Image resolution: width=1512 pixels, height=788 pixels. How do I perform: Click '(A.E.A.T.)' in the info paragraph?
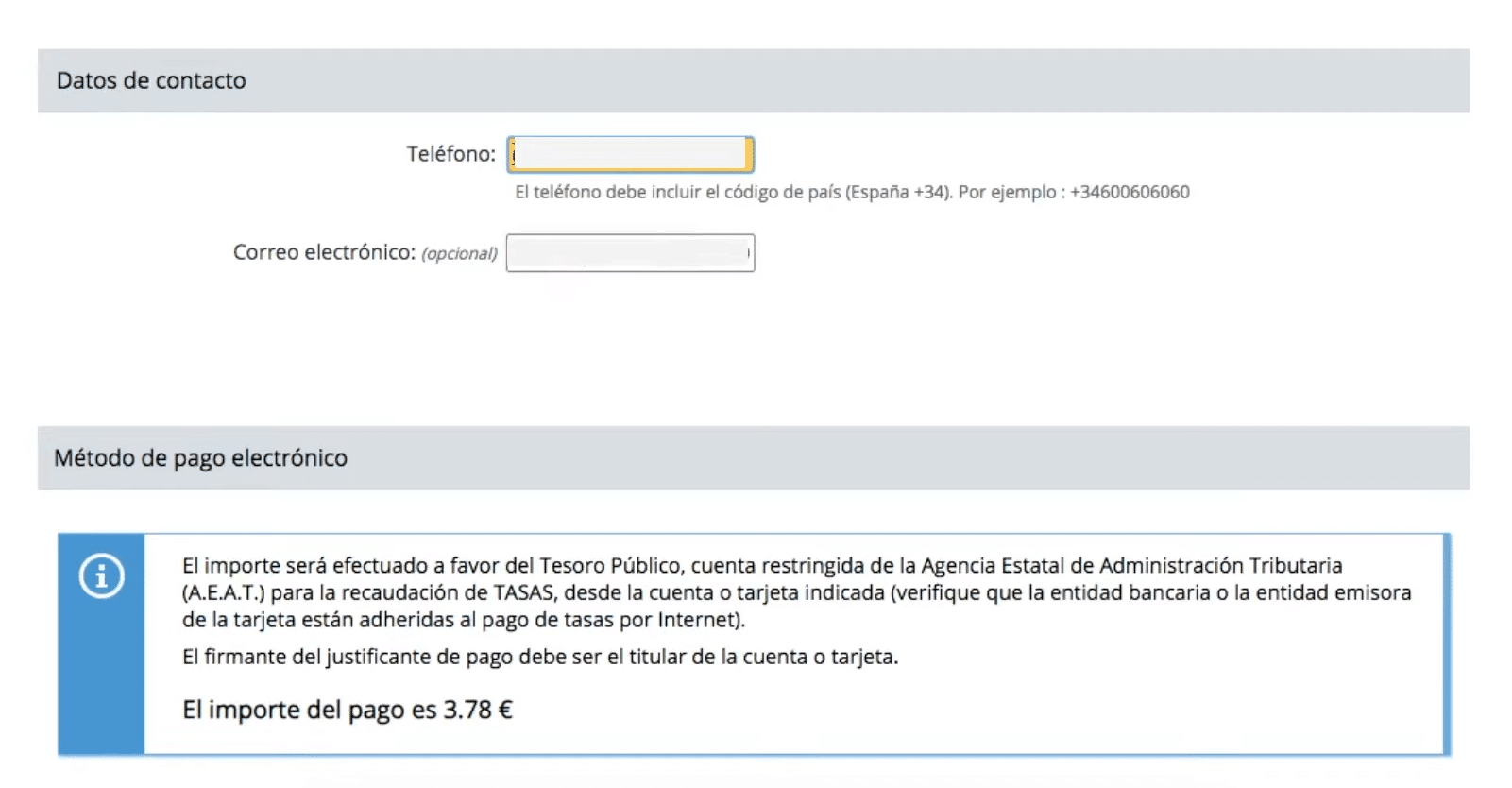[224, 593]
